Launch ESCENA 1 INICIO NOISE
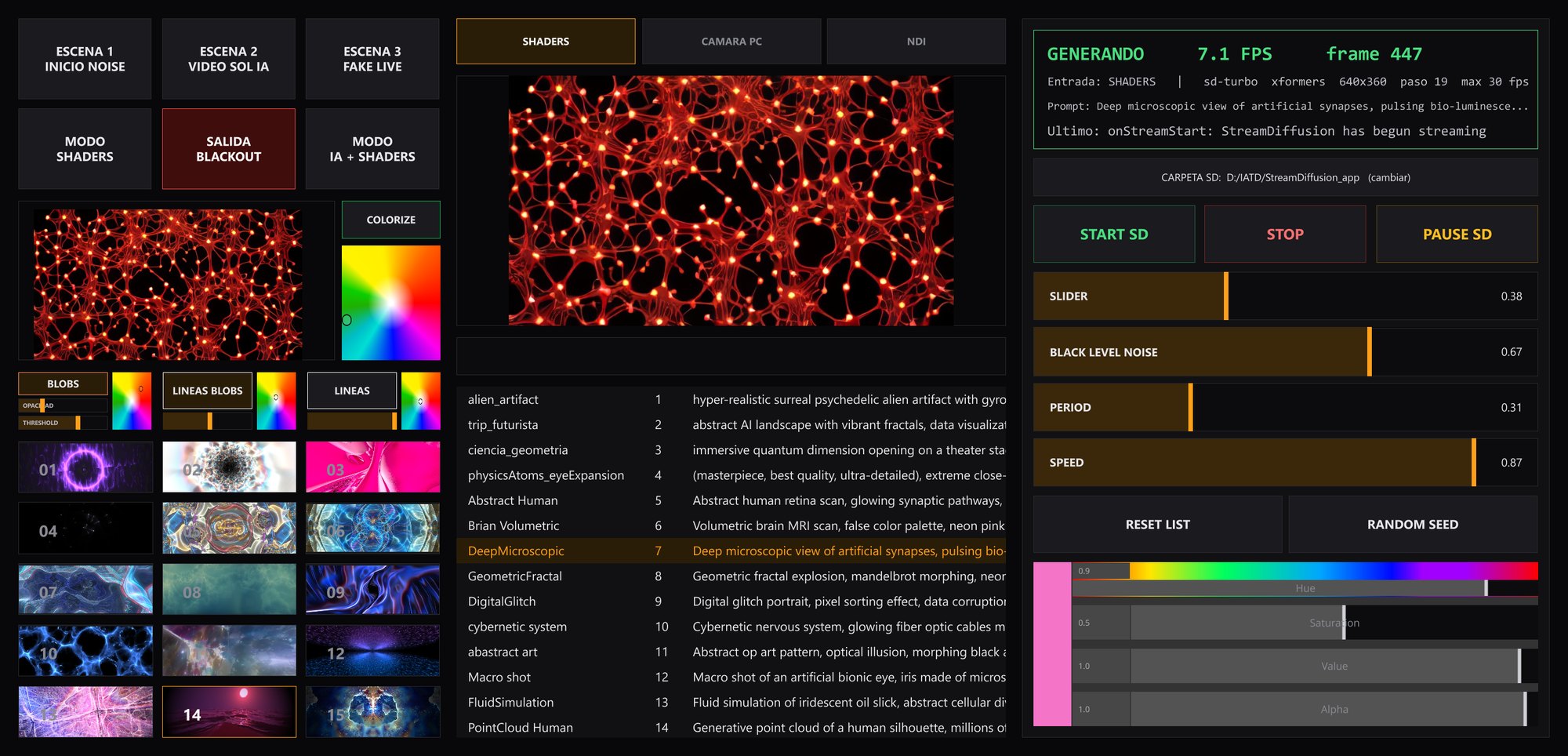The height and width of the screenshot is (756, 1568). coord(85,59)
